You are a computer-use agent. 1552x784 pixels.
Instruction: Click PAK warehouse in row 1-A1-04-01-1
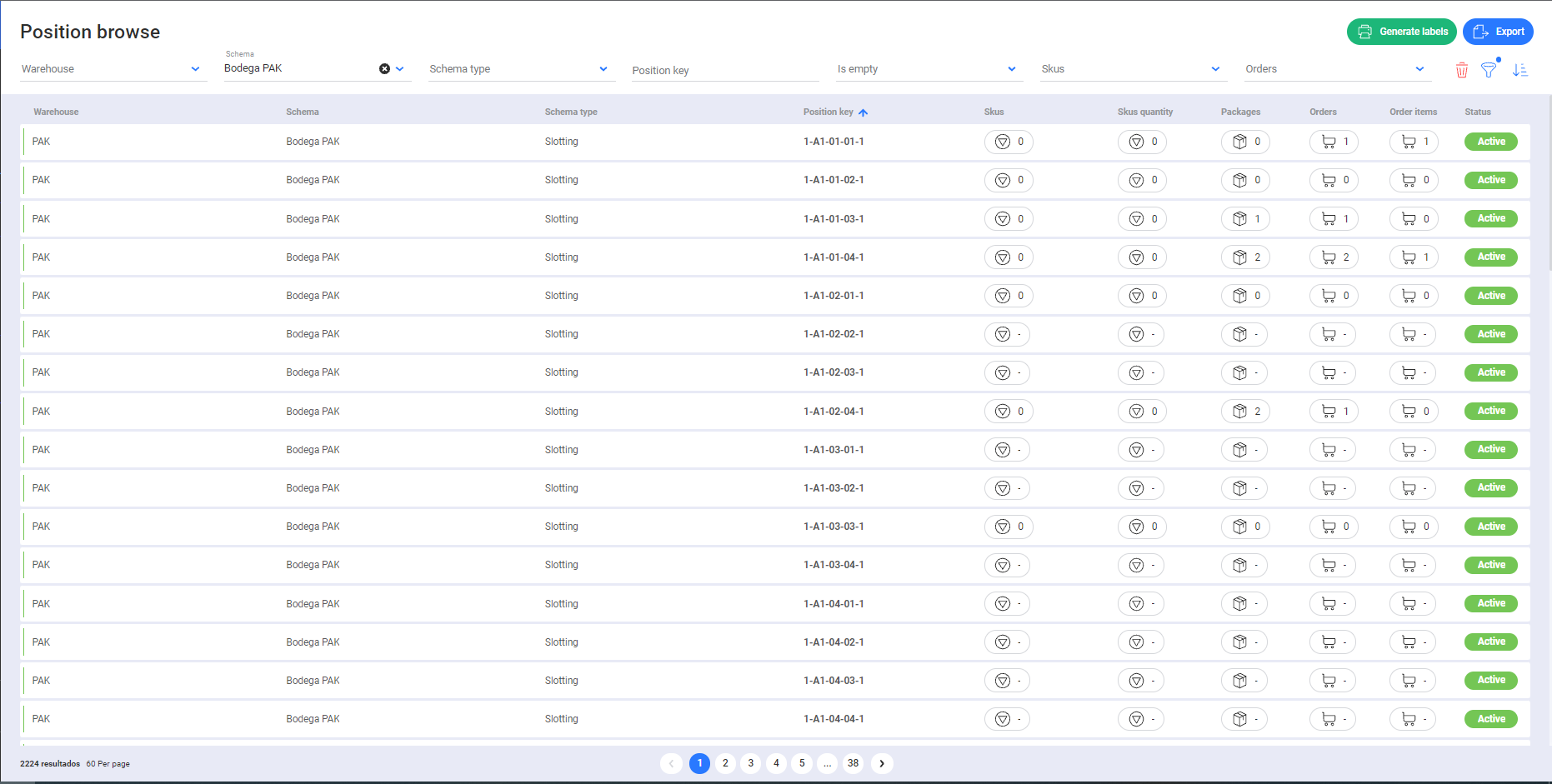coord(41,604)
